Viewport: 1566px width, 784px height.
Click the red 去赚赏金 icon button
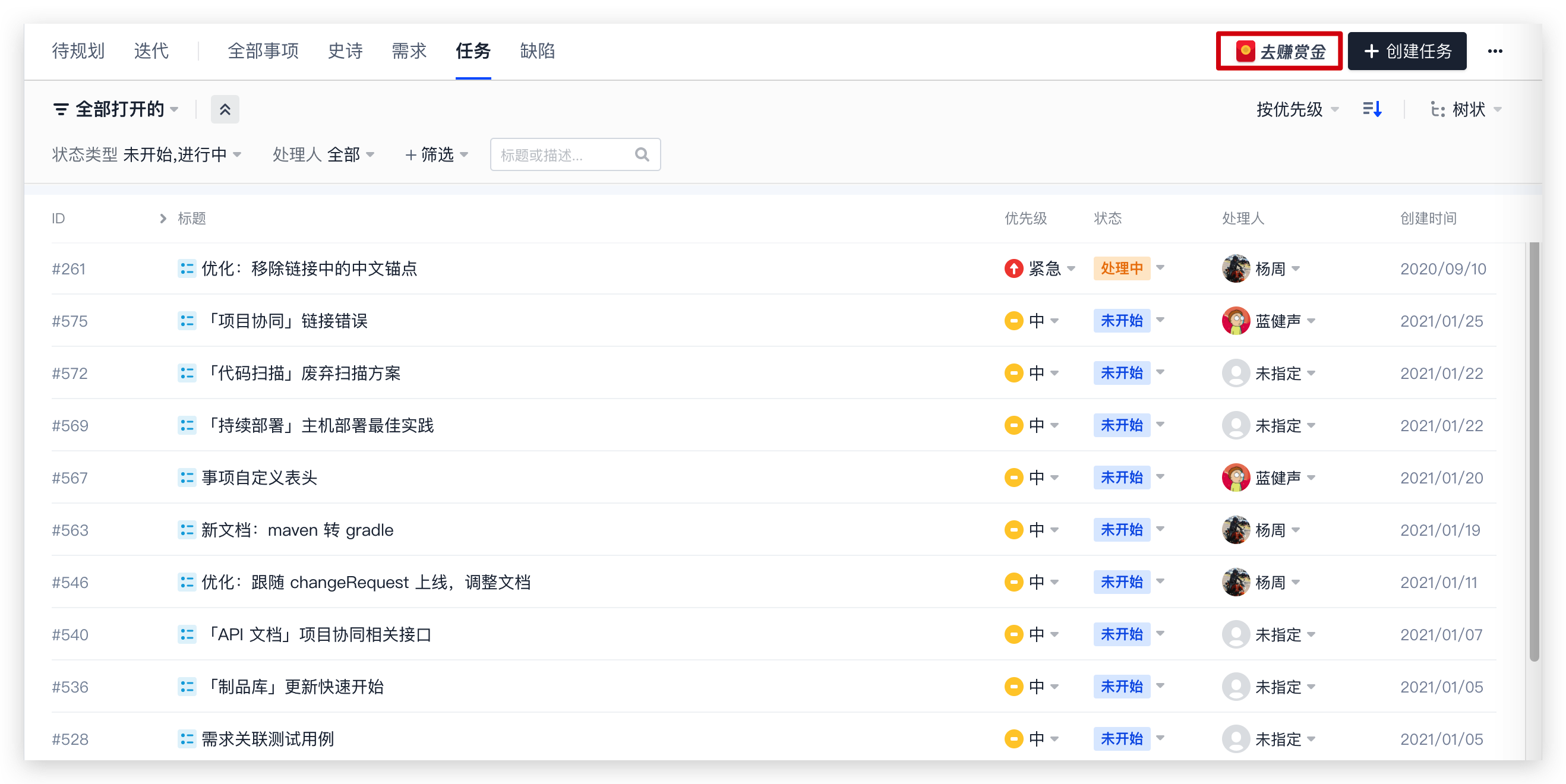[1280, 51]
